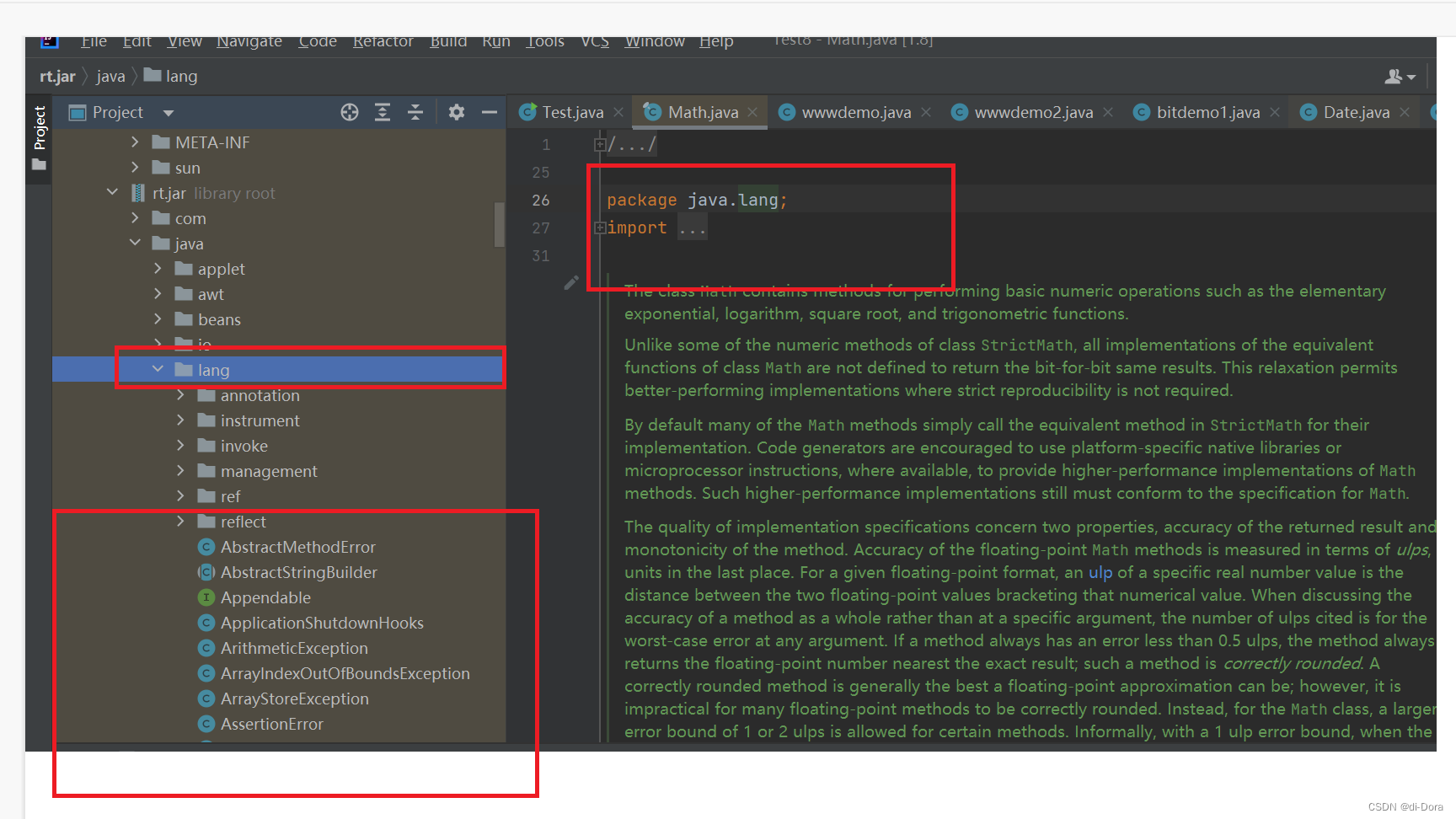Expand the beans package
This screenshot has height=819, width=1456.
point(158,319)
